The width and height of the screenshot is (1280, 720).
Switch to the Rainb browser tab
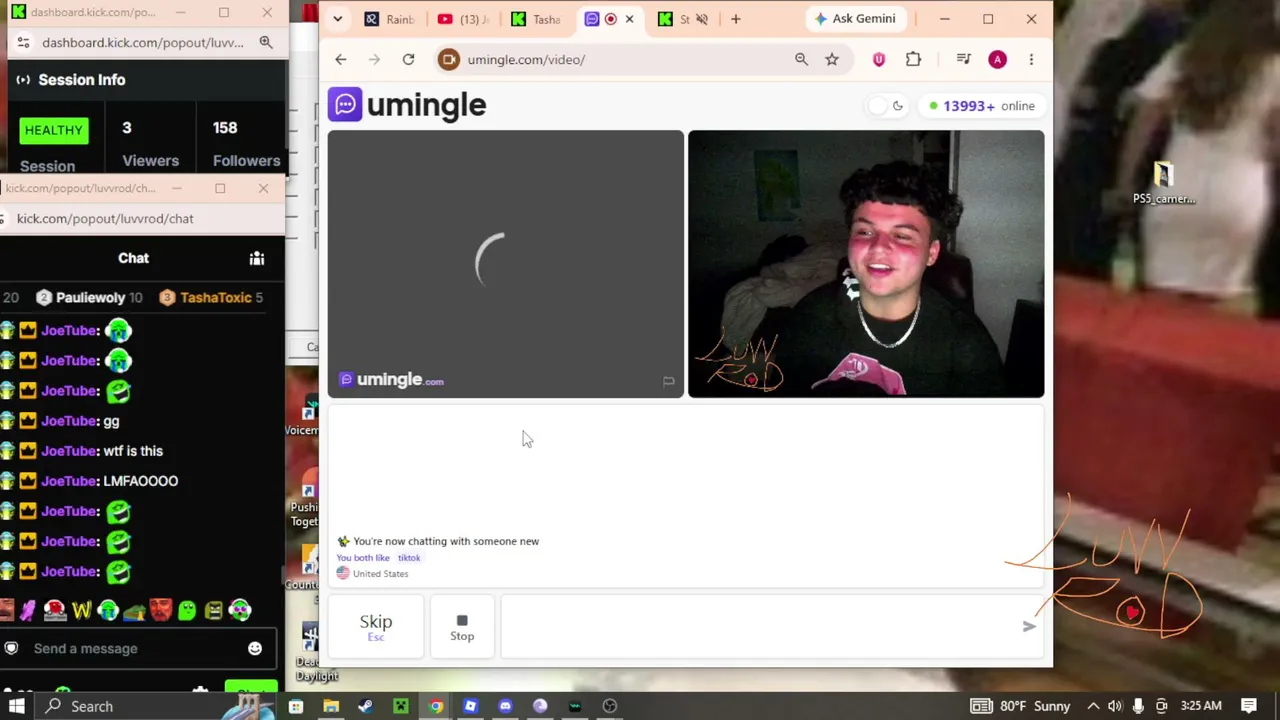pos(390,19)
